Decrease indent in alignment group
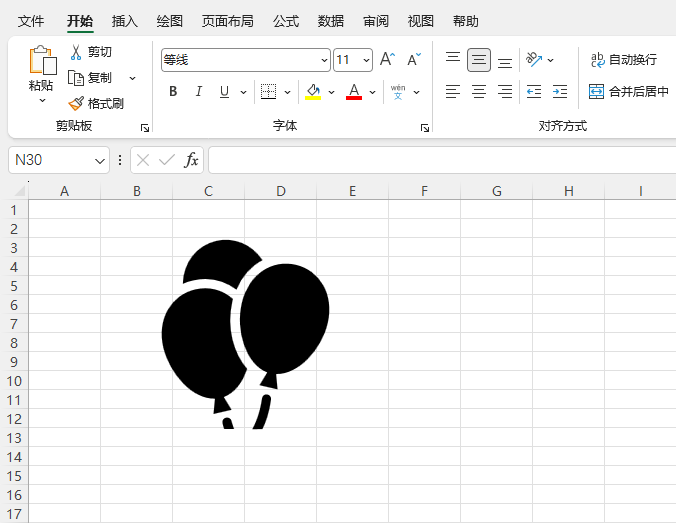 (x=534, y=91)
